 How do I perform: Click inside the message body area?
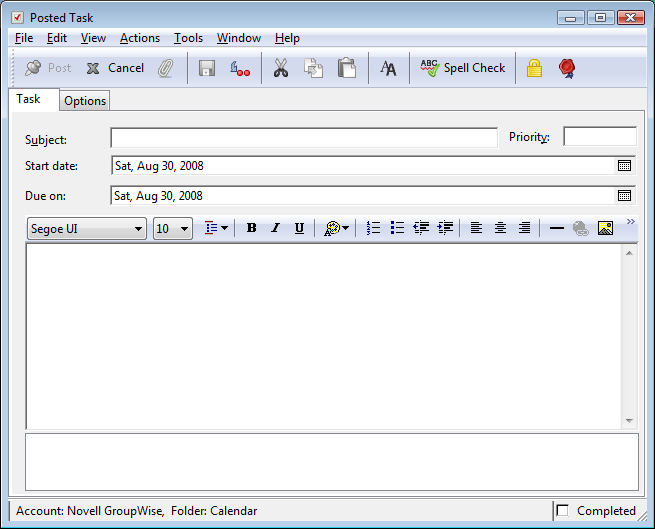(x=324, y=336)
